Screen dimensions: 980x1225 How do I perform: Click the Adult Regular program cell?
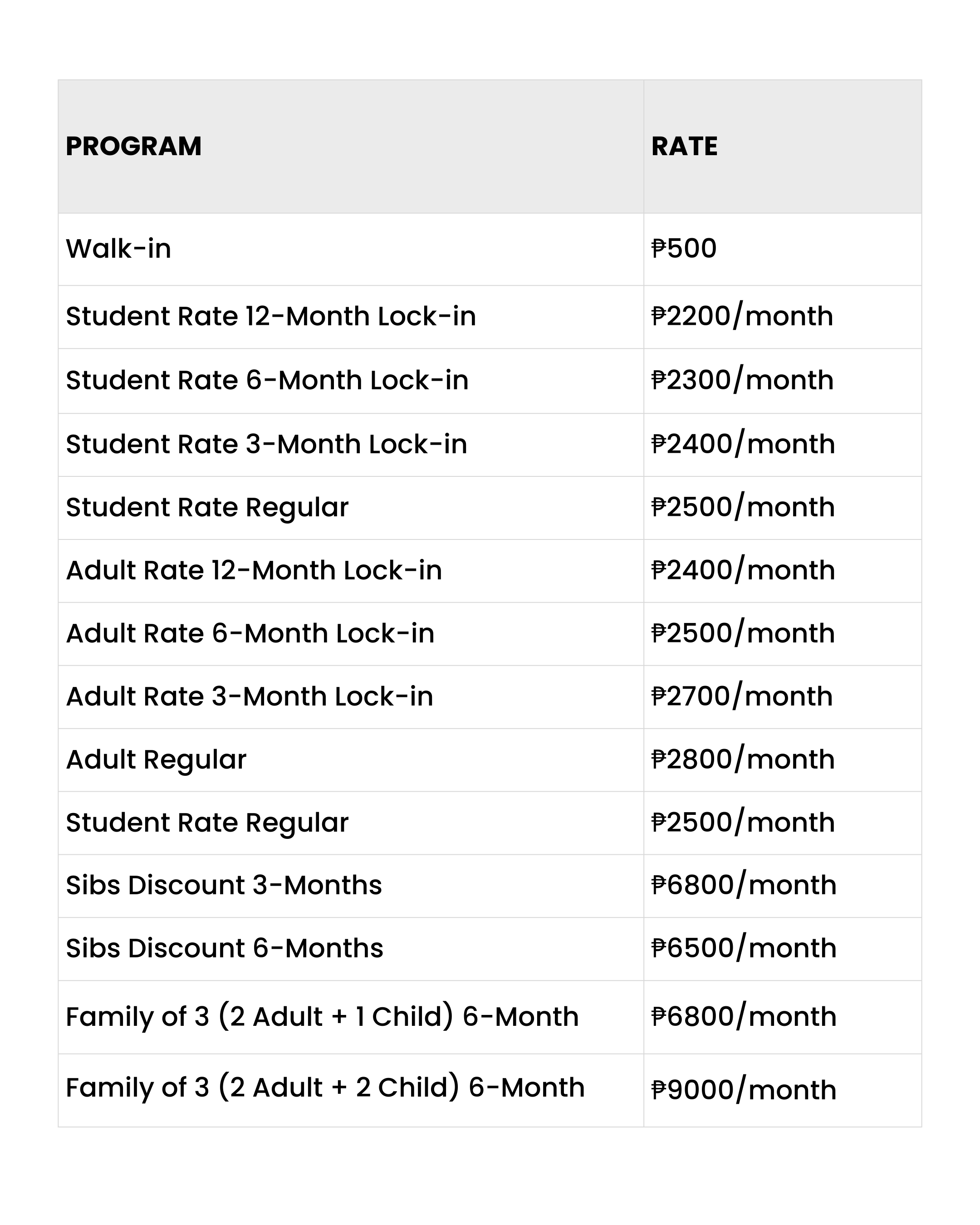[x=156, y=759]
